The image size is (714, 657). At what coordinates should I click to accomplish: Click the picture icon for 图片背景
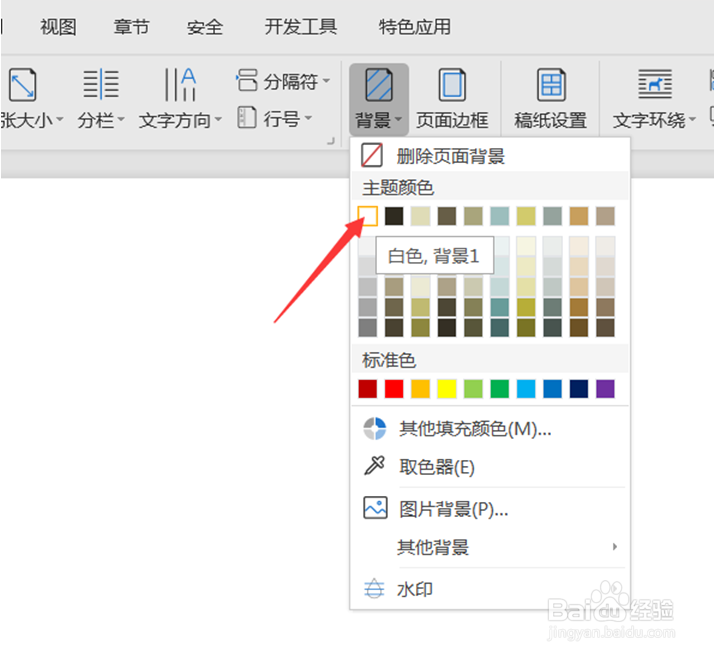point(375,508)
